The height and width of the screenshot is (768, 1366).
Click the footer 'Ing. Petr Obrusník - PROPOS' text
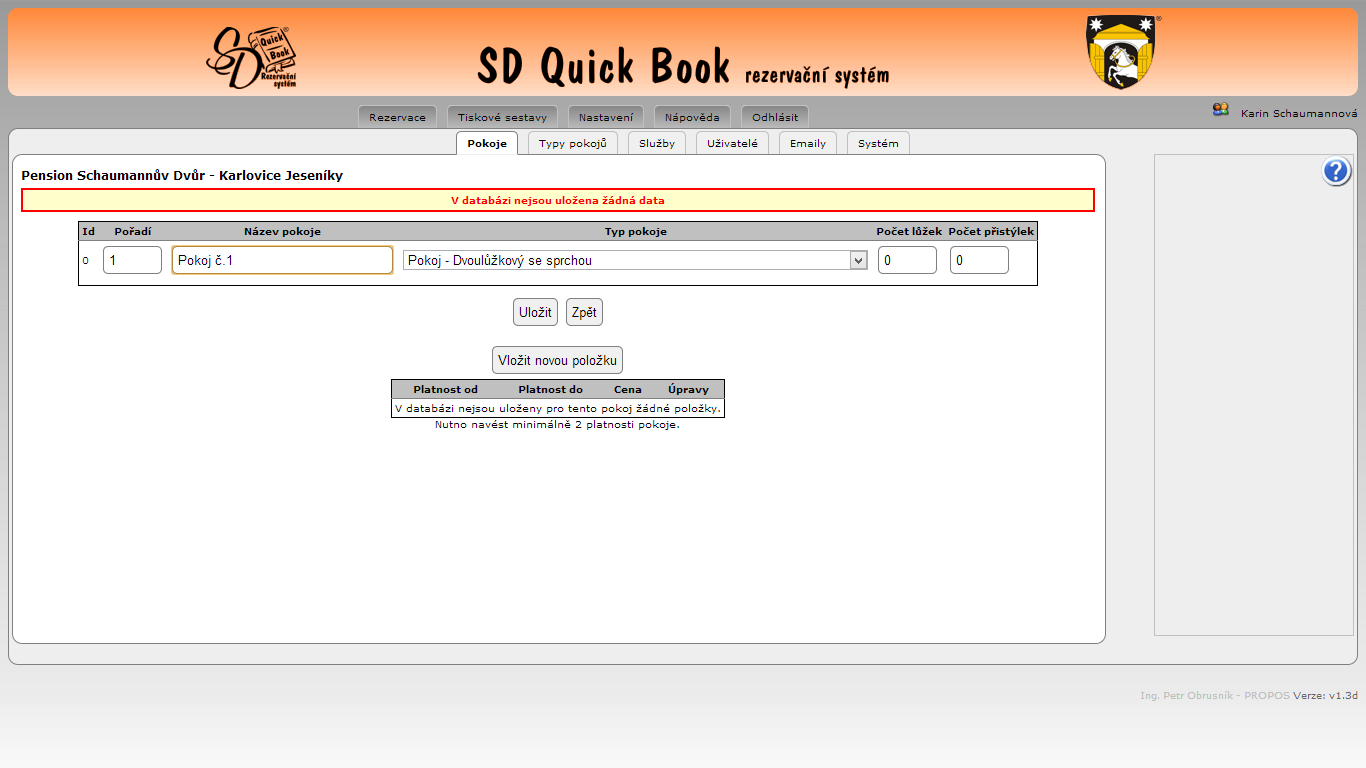click(1215, 694)
